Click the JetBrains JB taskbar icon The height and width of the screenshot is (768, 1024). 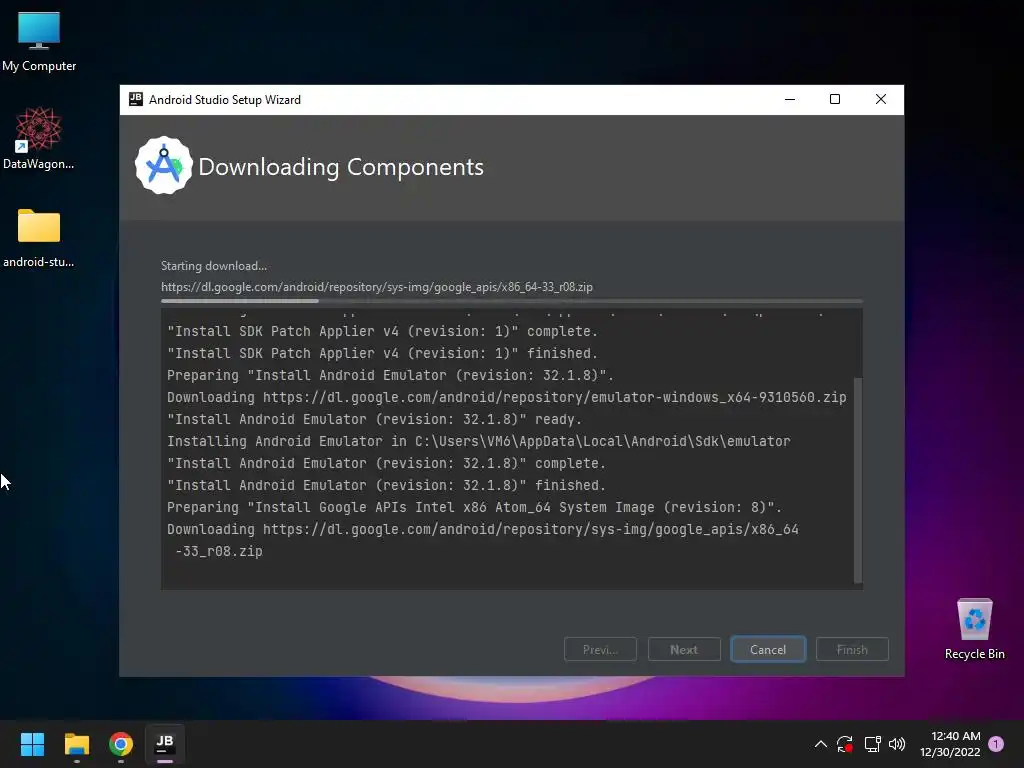point(165,744)
